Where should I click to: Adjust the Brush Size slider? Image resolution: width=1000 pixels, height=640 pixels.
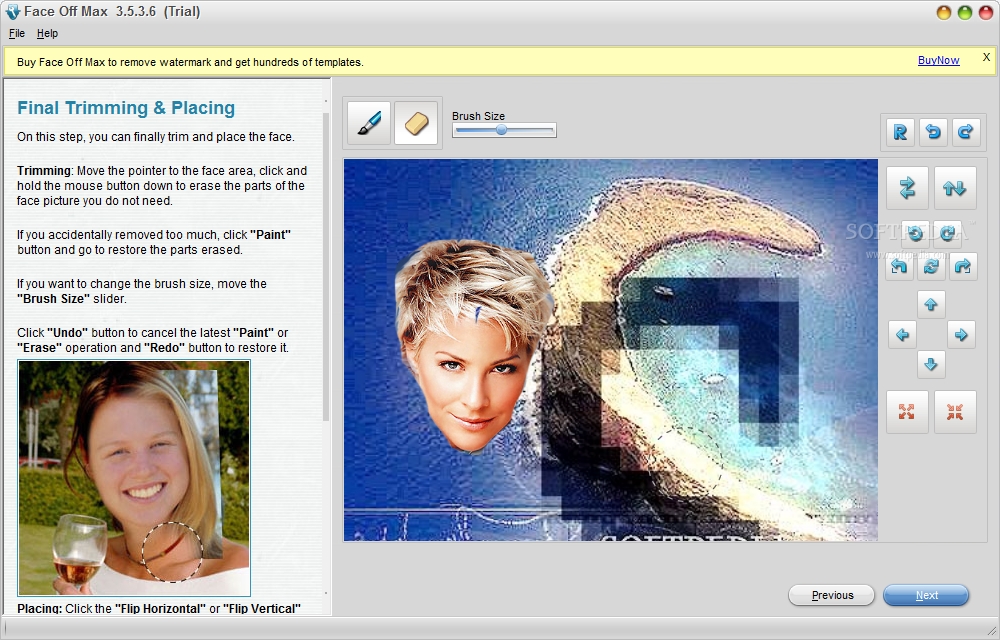(x=503, y=129)
